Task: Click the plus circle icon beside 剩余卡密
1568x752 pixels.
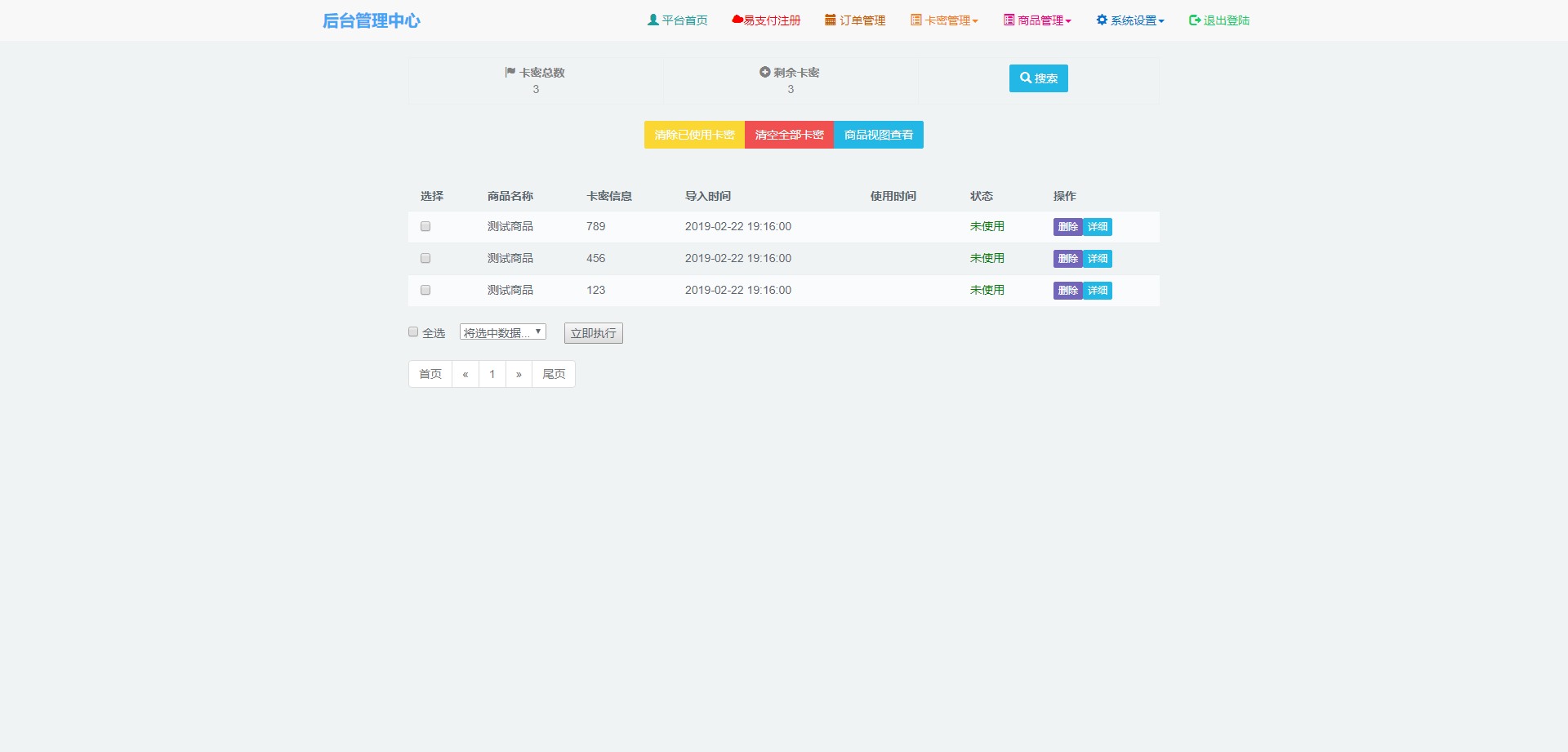Action: click(764, 73)
